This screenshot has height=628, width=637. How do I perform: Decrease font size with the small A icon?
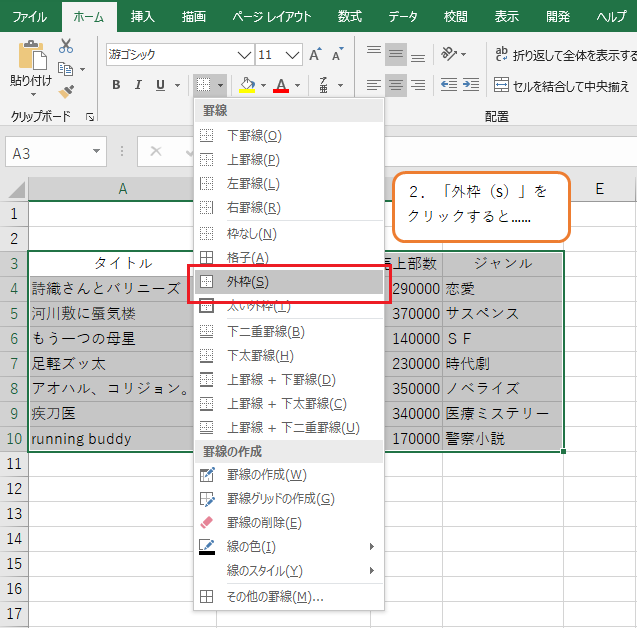[x=338, y=54]
